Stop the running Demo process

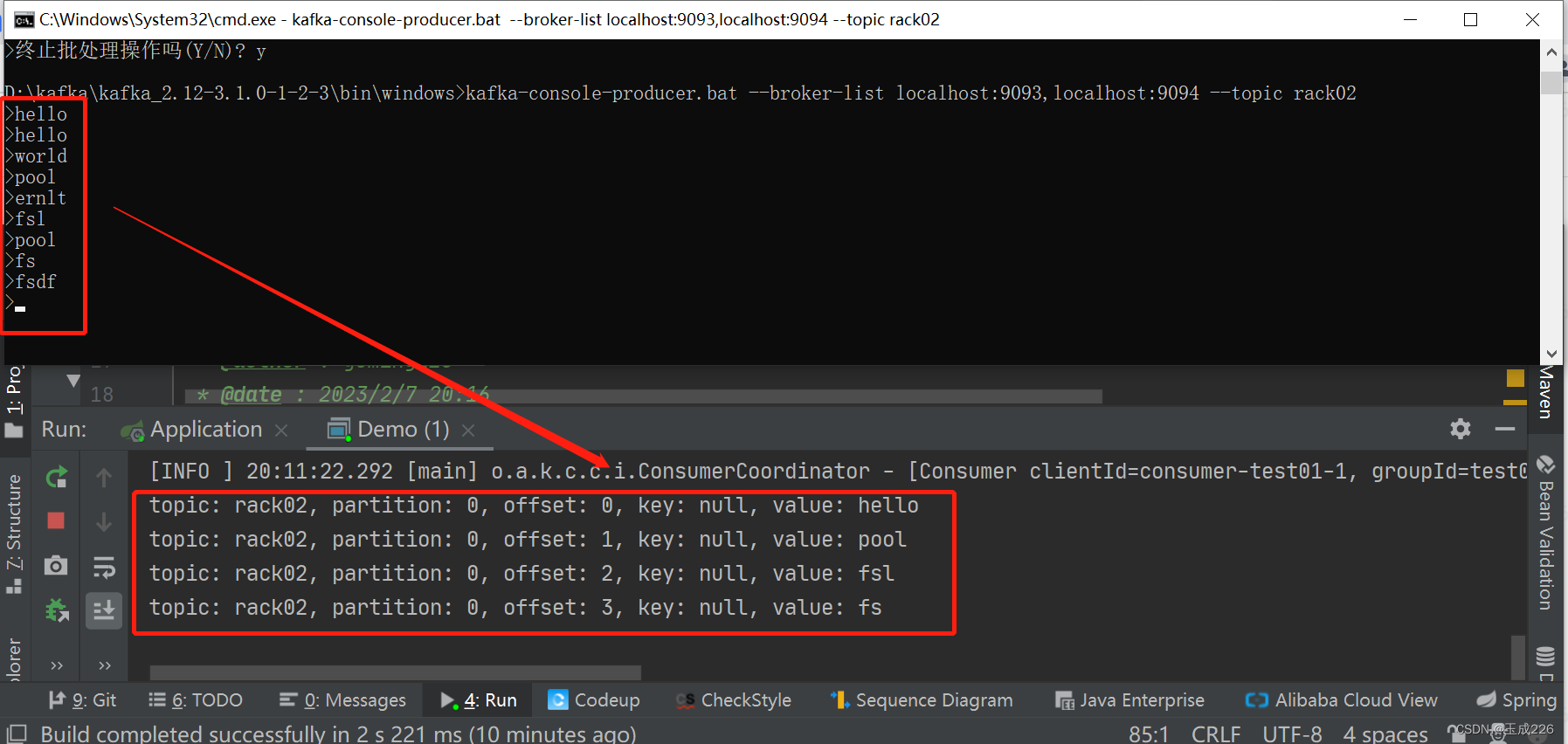(x=56, y=520)
